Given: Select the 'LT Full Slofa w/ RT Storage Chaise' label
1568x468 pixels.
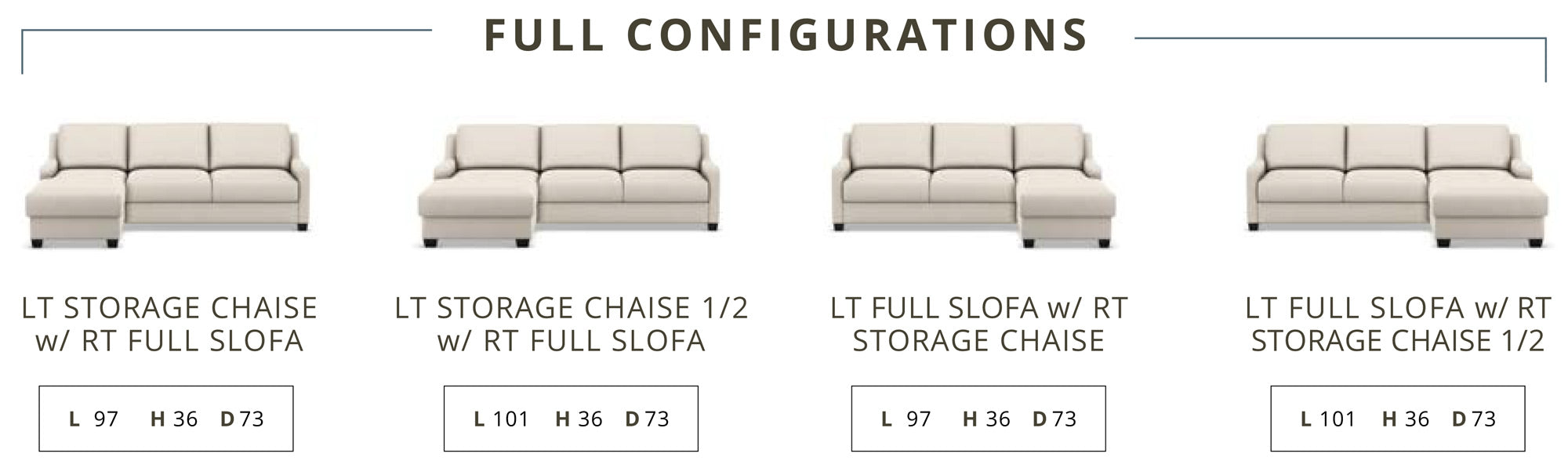Looking at the screenshot, I should pos(978,325).
